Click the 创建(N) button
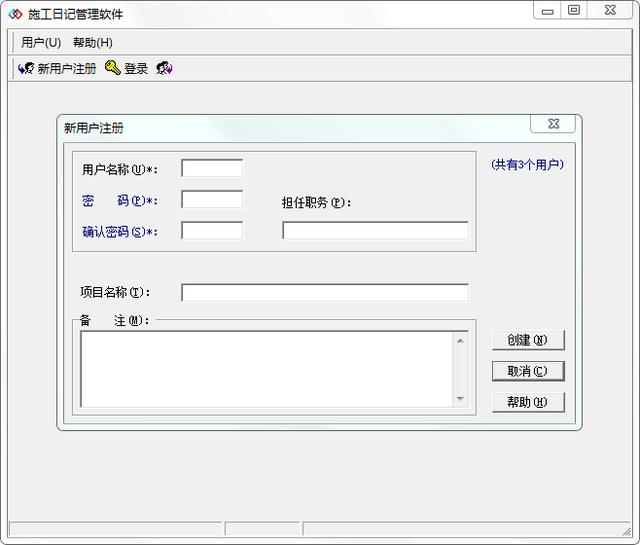This screenshot has width=640, height=545. (x=528, y=340)
